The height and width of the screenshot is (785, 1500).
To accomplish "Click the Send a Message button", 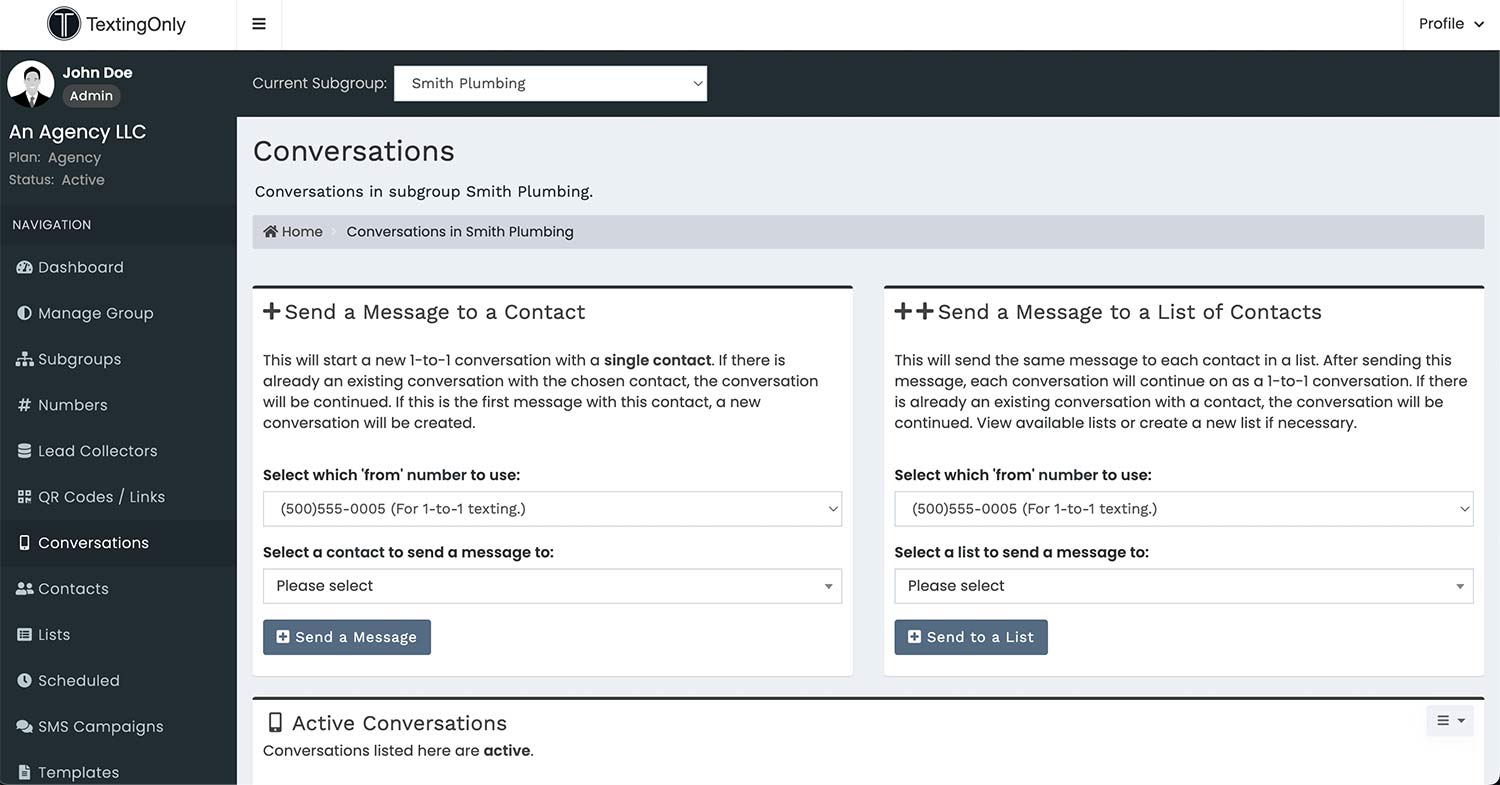I will (x=346, y=637).
